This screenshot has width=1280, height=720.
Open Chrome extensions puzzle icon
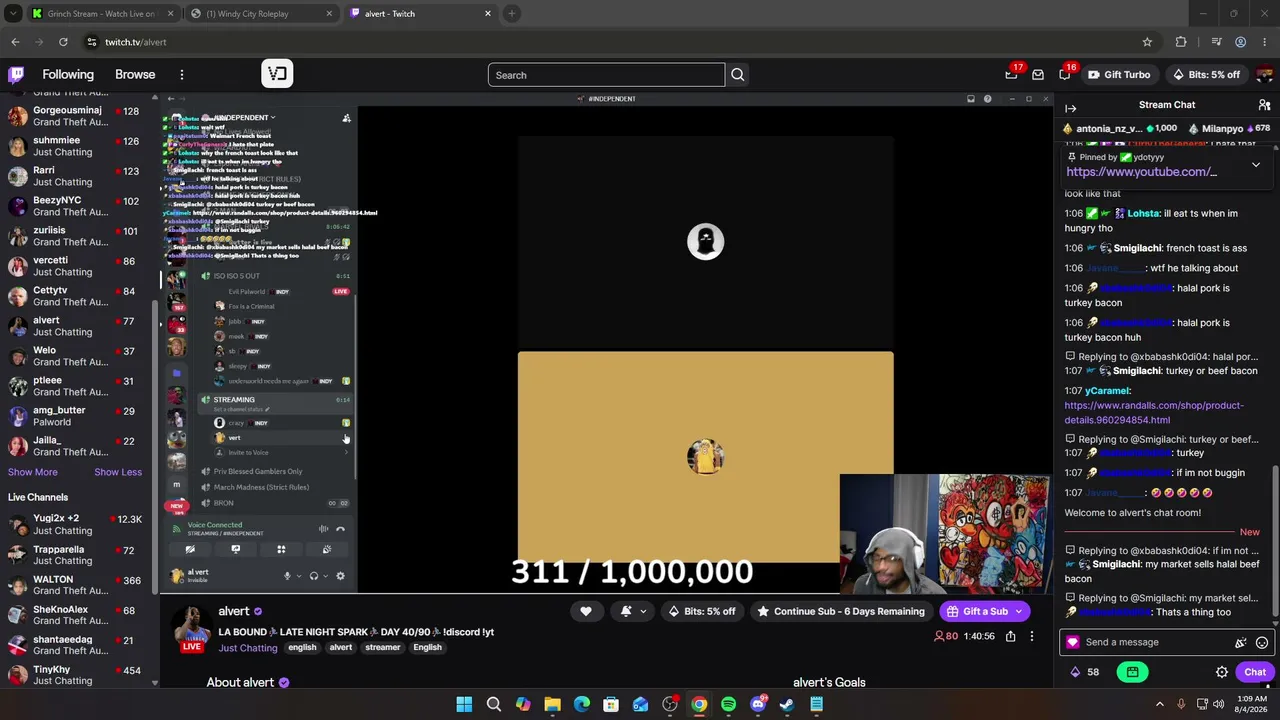tap(1181, 42)
